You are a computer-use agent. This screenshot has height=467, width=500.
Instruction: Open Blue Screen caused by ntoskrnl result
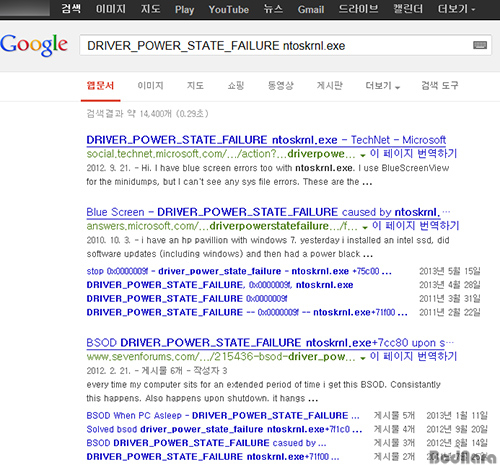pyautogui.click(x=268, y=212)
